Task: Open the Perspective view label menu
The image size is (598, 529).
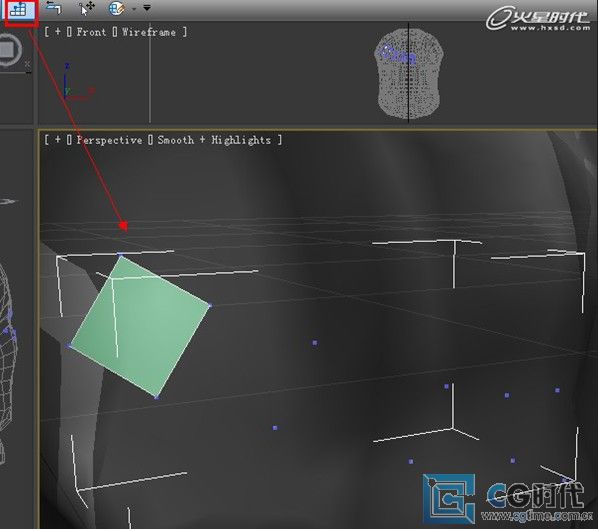Action: 109,140
